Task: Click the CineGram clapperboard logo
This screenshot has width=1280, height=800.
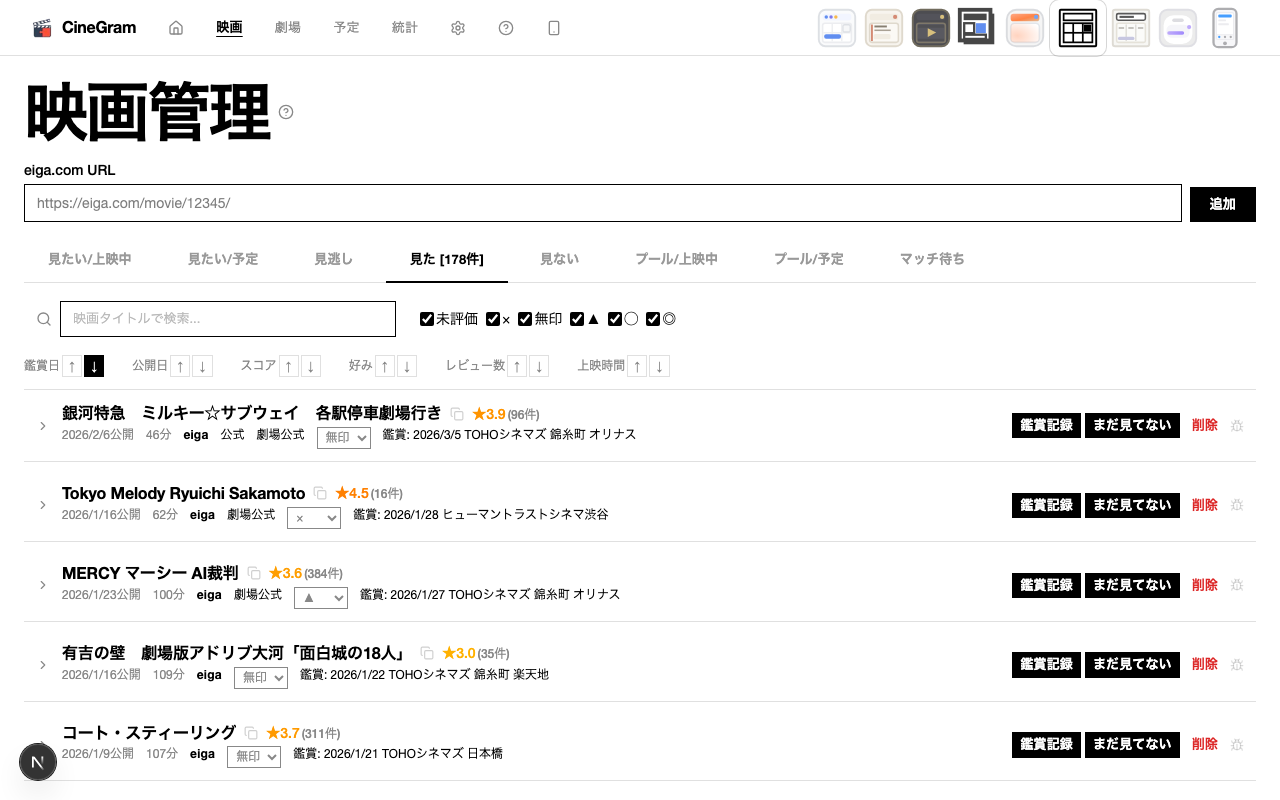Action: (x=42, y=28)
